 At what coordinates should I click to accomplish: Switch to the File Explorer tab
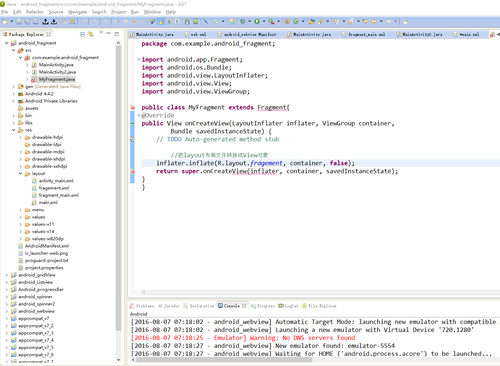click(x=319, y=306)
